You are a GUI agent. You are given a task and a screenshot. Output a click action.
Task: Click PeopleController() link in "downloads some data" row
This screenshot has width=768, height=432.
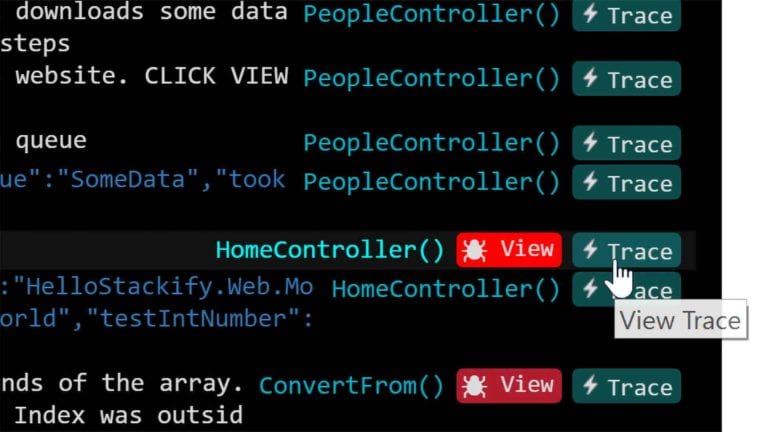432,14
